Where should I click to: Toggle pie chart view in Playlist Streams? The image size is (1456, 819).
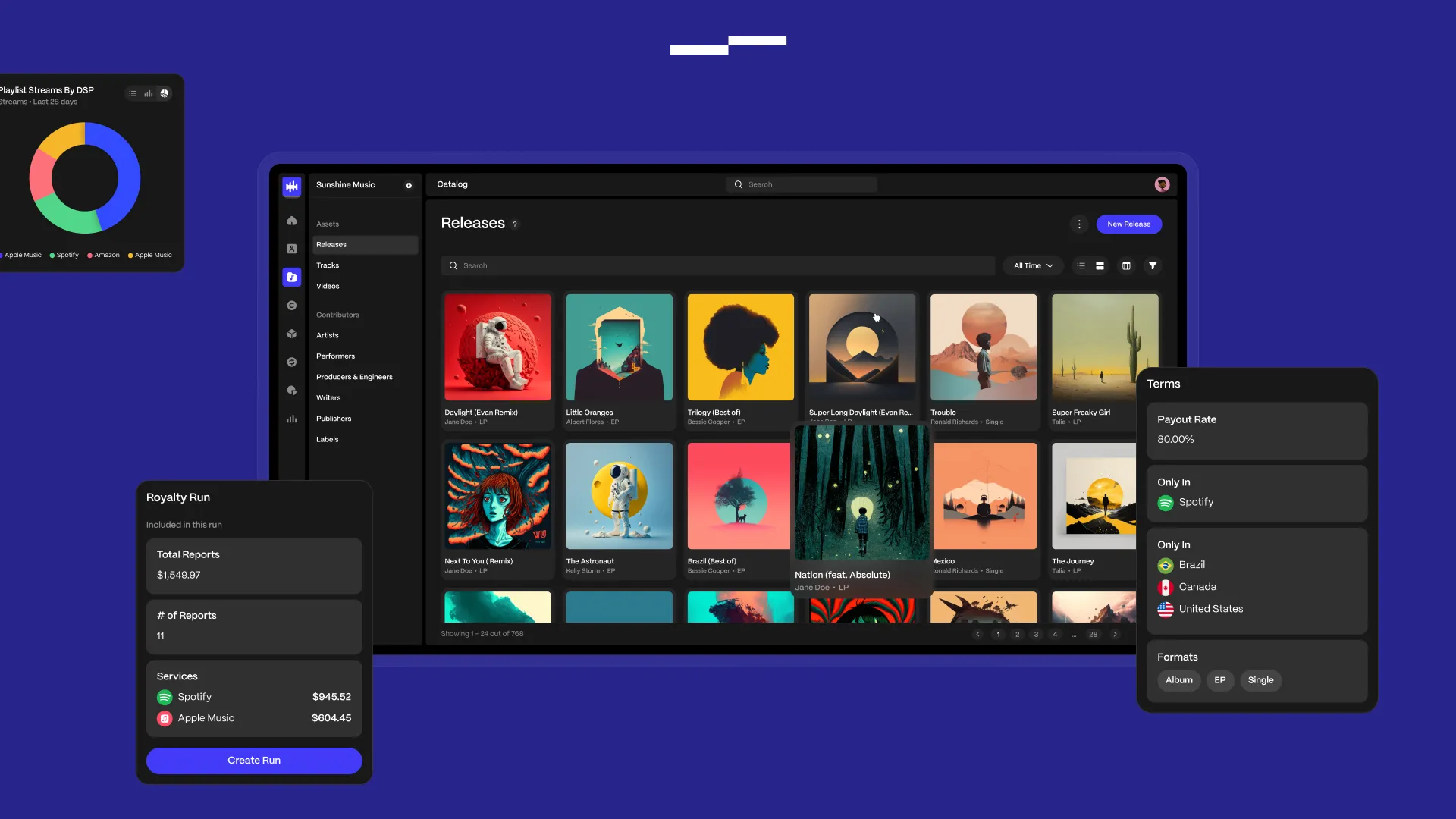165,94
